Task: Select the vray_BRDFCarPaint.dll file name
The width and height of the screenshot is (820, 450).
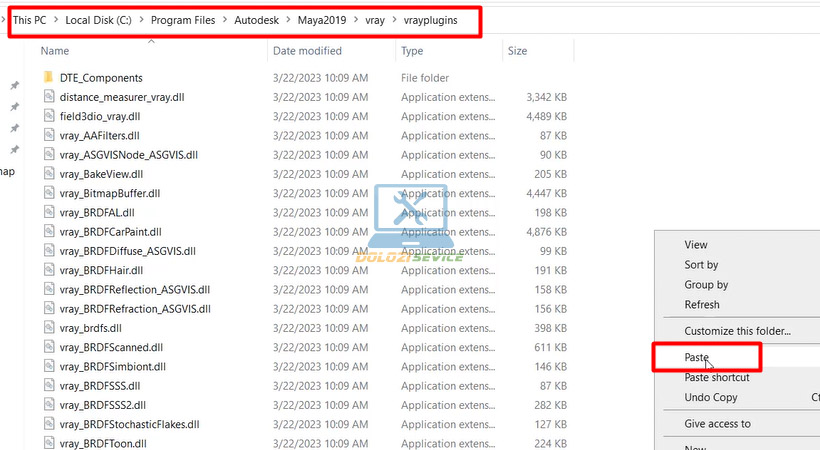Action: coord(110,232)
